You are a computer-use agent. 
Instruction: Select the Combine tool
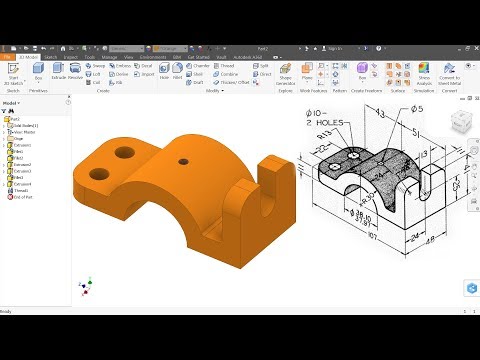225,74
